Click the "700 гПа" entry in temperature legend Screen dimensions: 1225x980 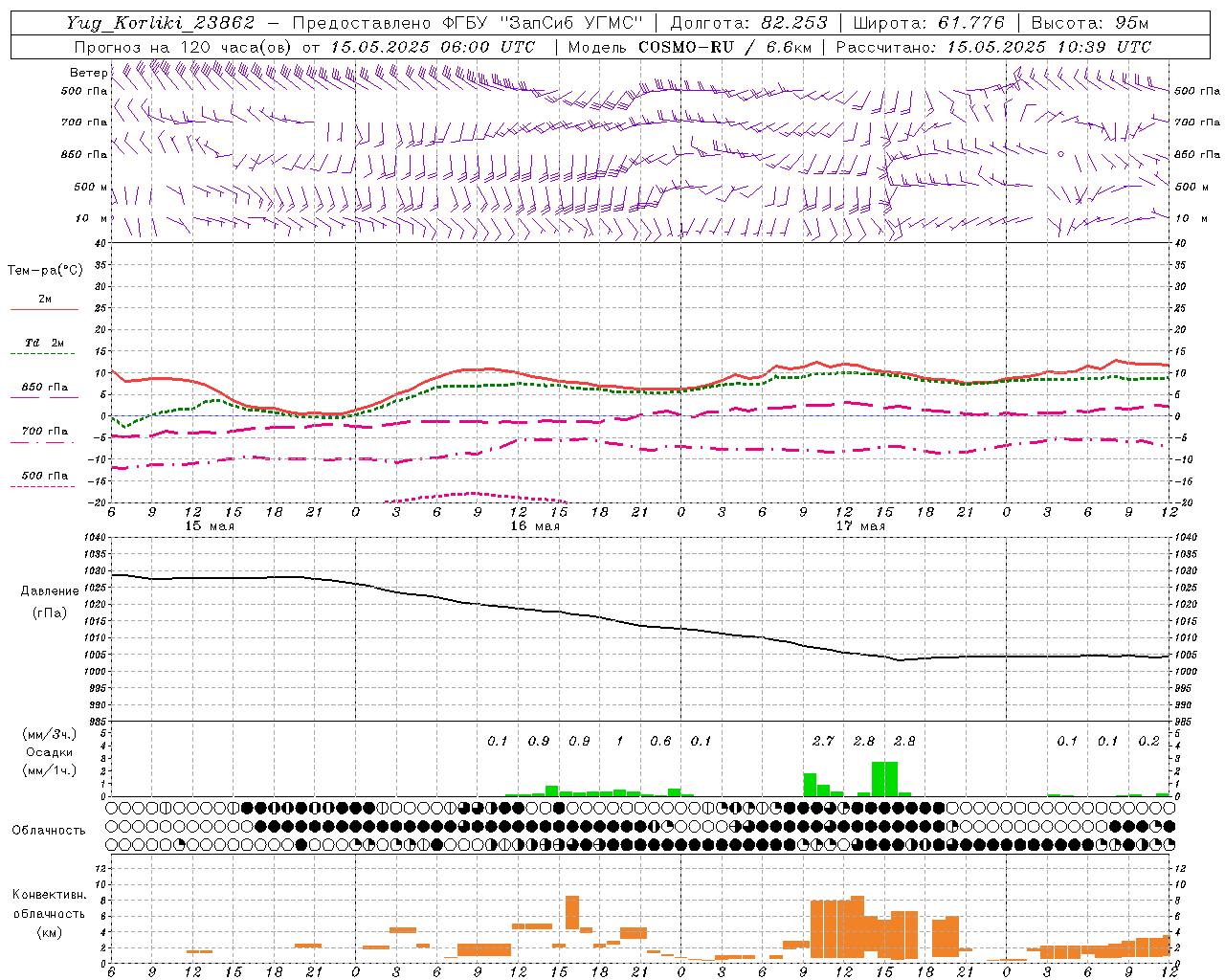(45, 431)
